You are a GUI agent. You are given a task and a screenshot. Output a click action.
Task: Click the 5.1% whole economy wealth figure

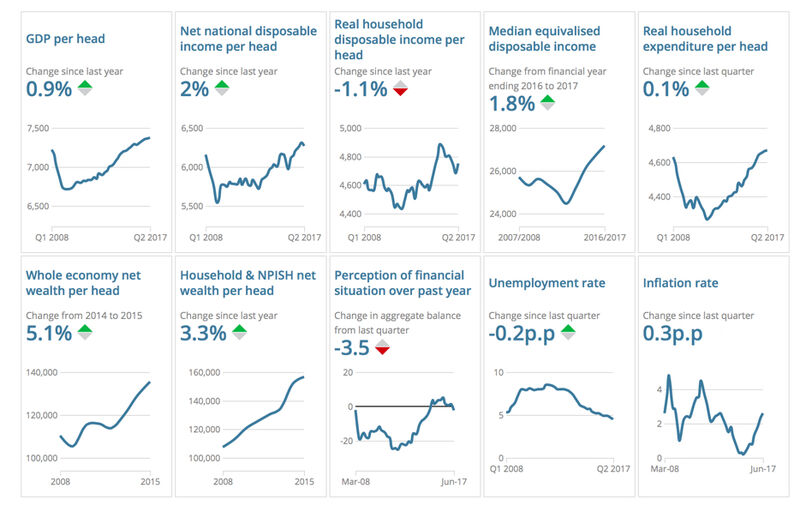(49, 332)
